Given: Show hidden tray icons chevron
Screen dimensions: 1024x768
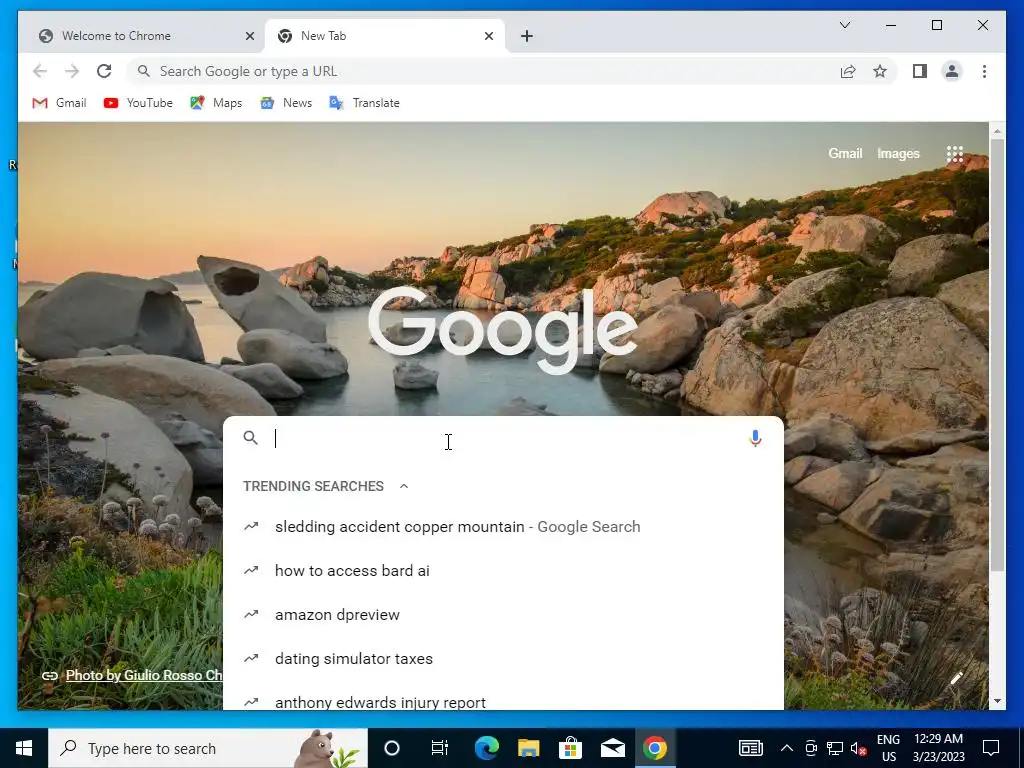Looking at the screenshot, I should (787, 748).
